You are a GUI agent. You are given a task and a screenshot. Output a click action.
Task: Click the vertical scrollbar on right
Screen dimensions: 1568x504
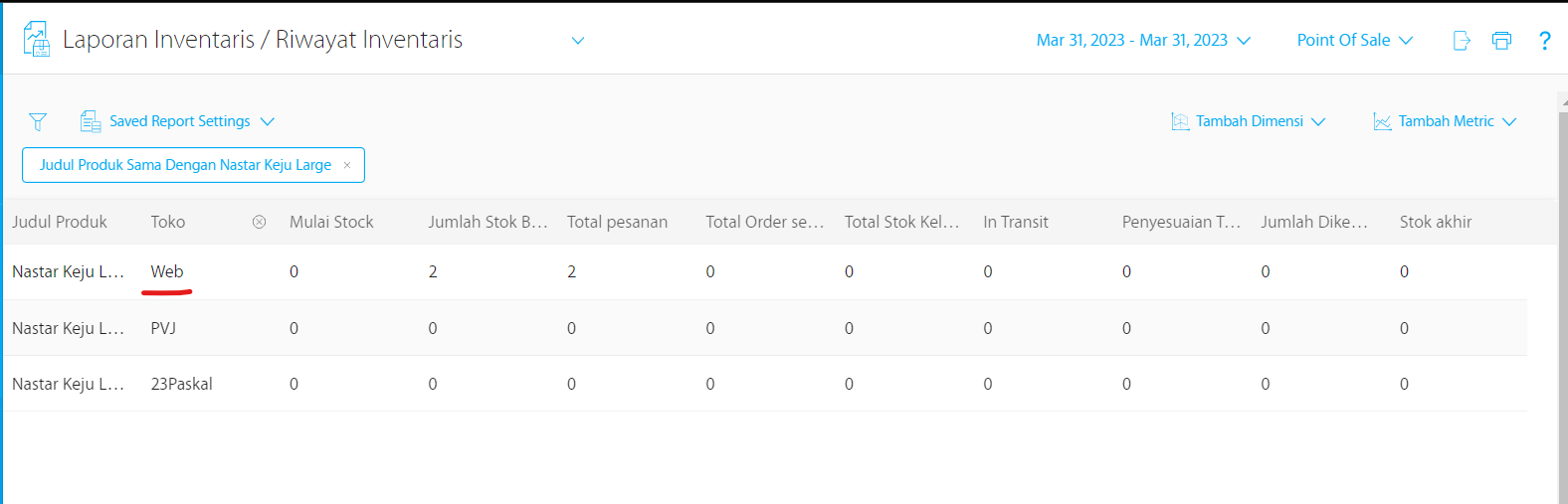1562,298
